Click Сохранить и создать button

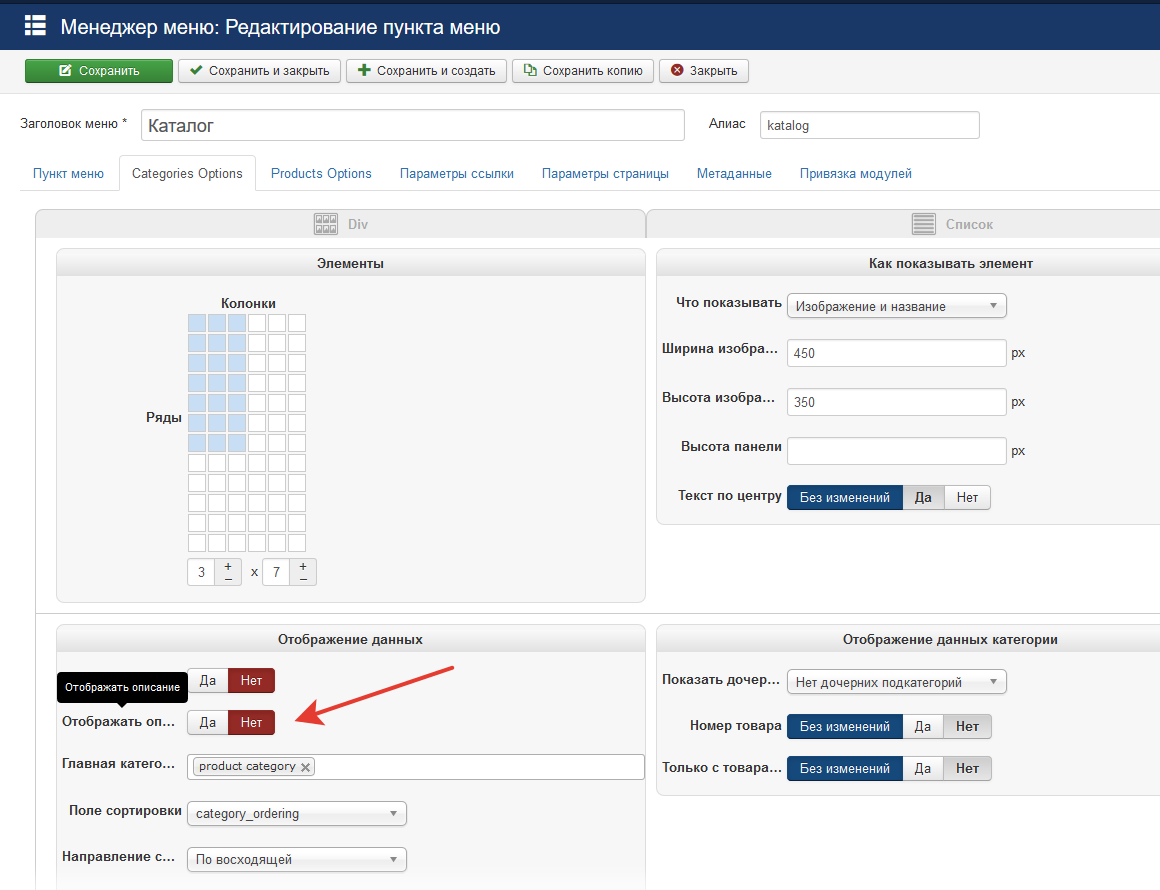click(426, 71)
